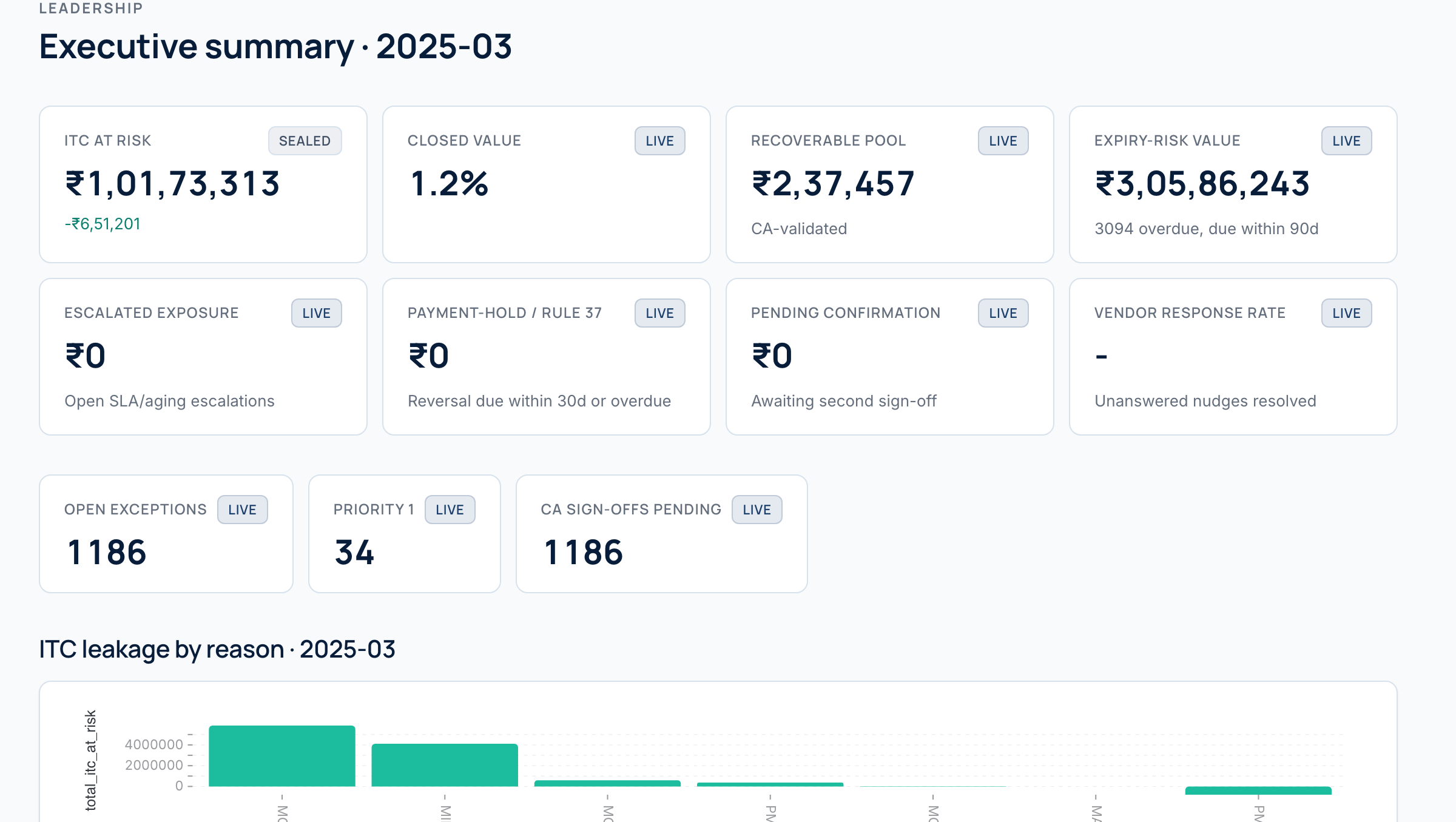Click the LIVE badge on Open Exceptions card
This screenshot has height=822, width=1456.
(242, 510)
